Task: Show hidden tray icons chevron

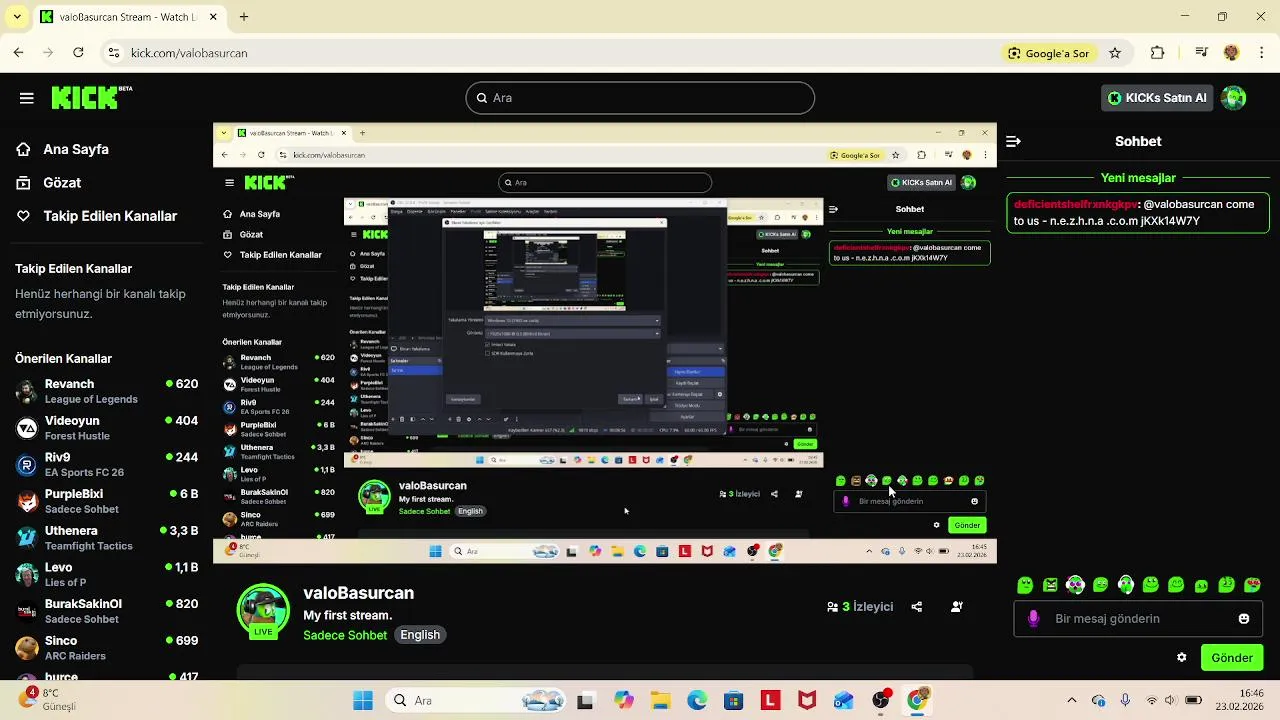Action: click(x=1072, y=701)
